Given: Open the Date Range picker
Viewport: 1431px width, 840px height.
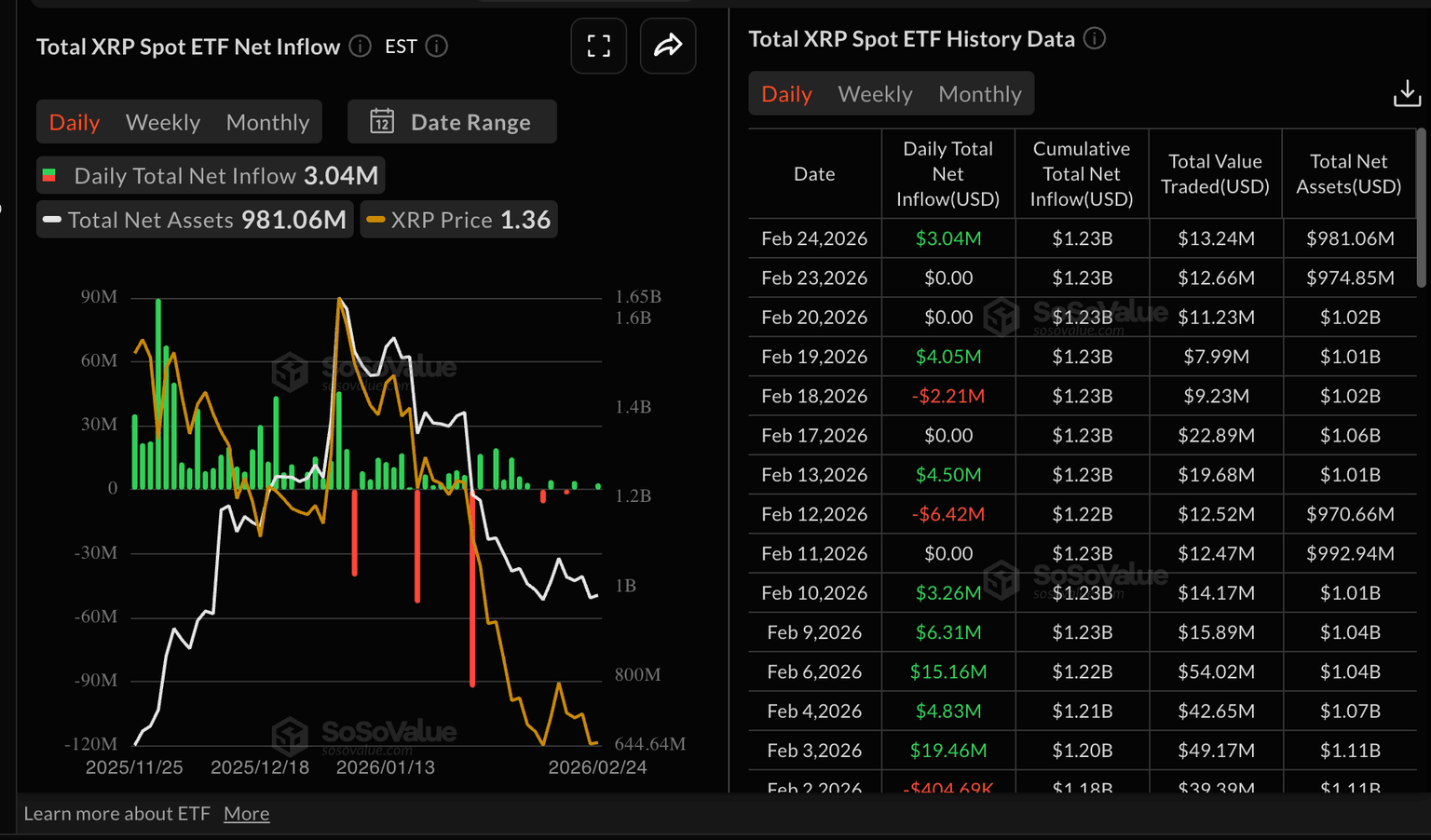Looking at the screenshot, I should 453,122.
